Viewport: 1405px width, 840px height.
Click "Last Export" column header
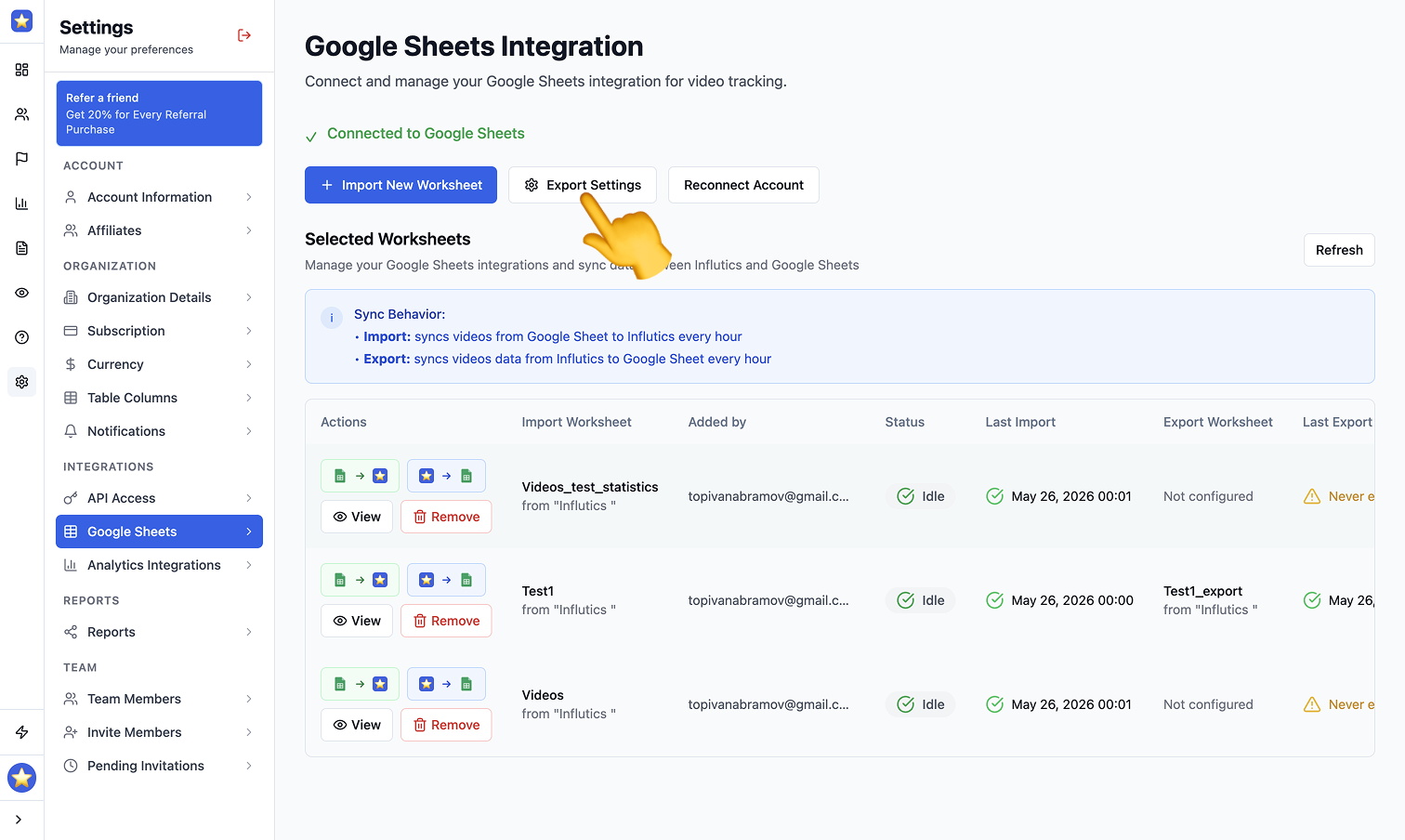[x=1337, y=422]
